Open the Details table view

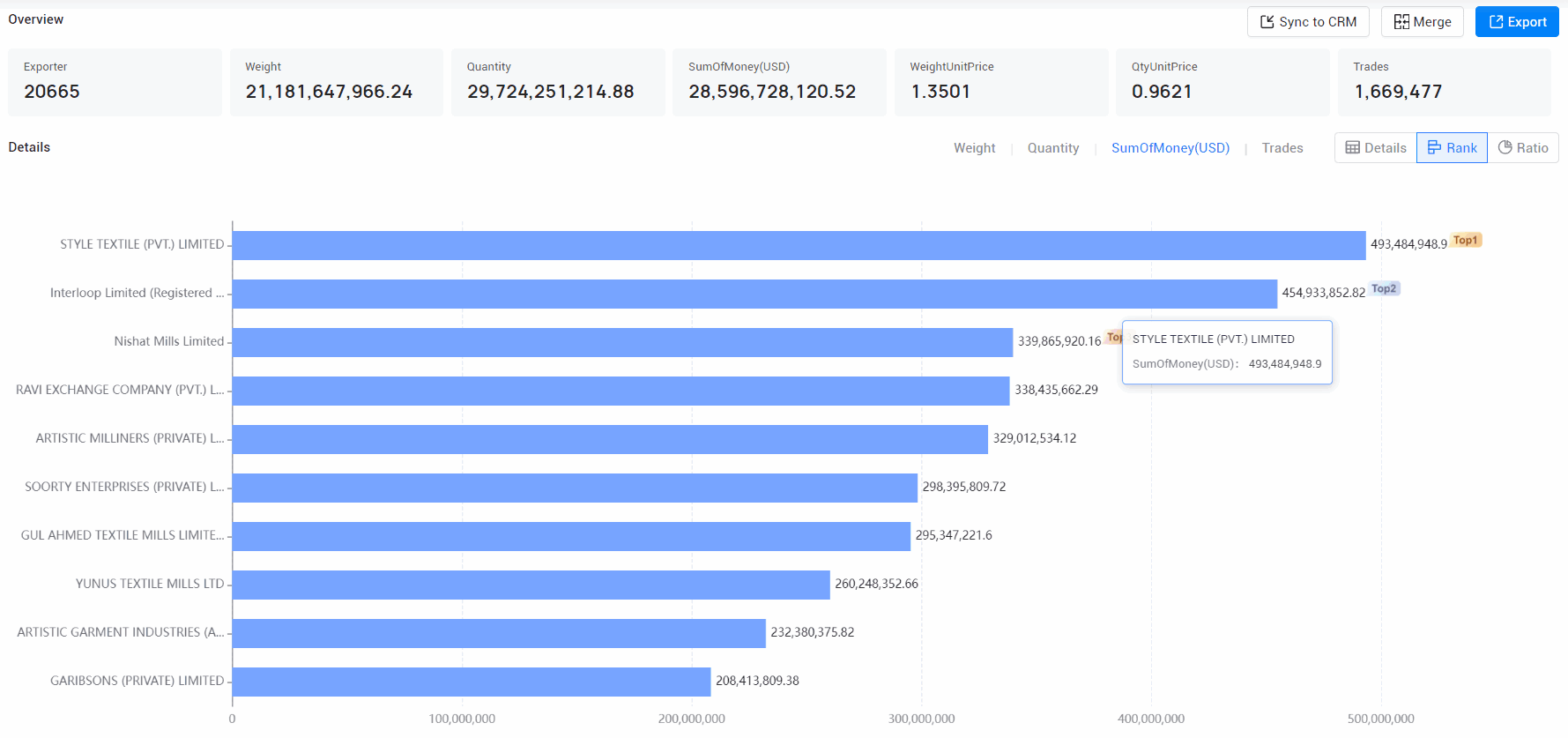point(1376,148)
